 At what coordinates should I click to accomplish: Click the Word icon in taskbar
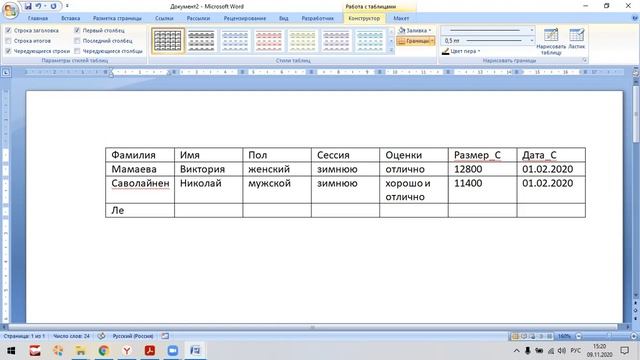click(196, 351)
